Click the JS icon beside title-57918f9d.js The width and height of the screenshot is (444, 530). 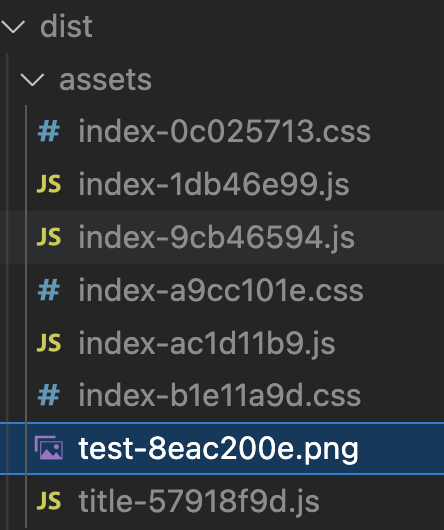(49, 501)
